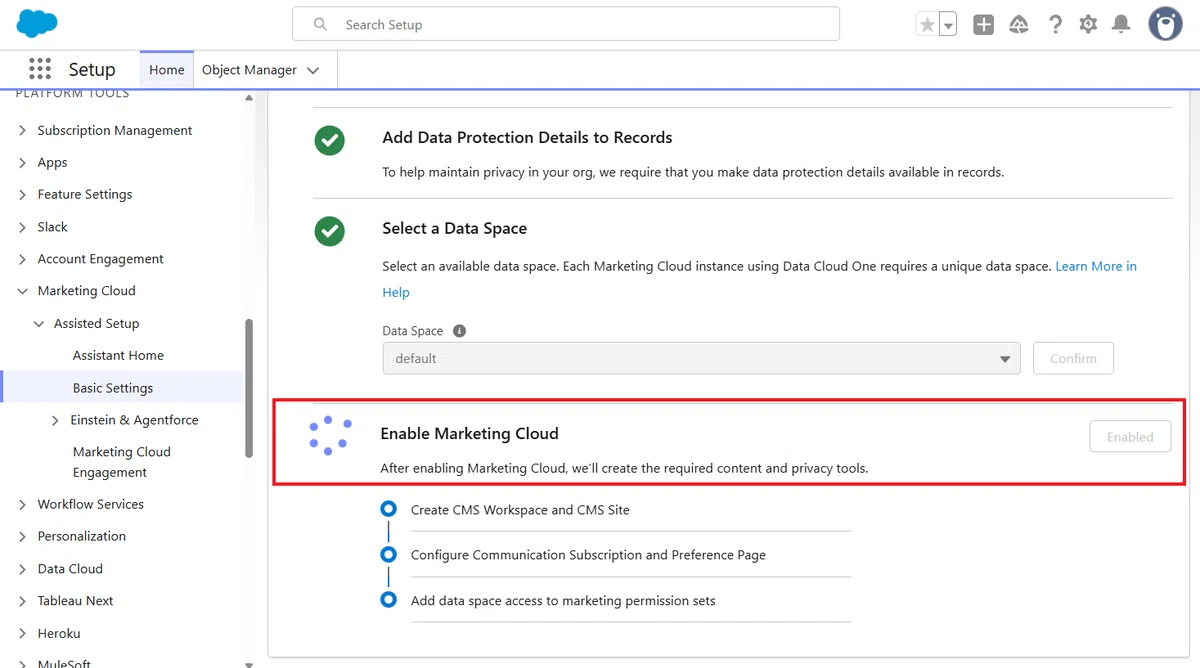Click the Confirm button
Screen dimensions: 1200x668
tap(1073, 359)
